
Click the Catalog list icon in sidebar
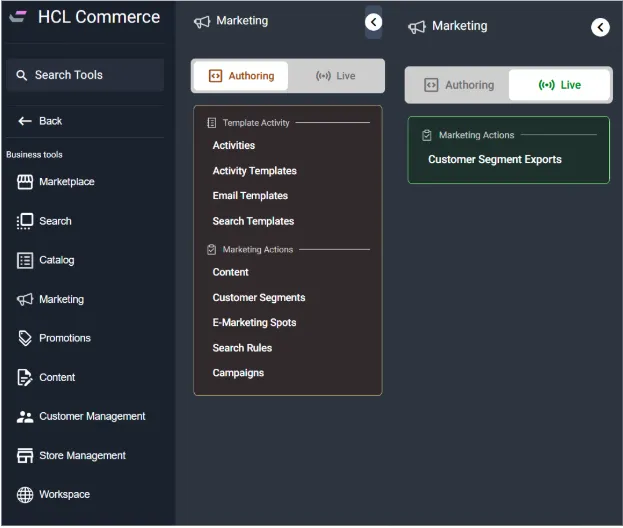click(x=25, y=260)
